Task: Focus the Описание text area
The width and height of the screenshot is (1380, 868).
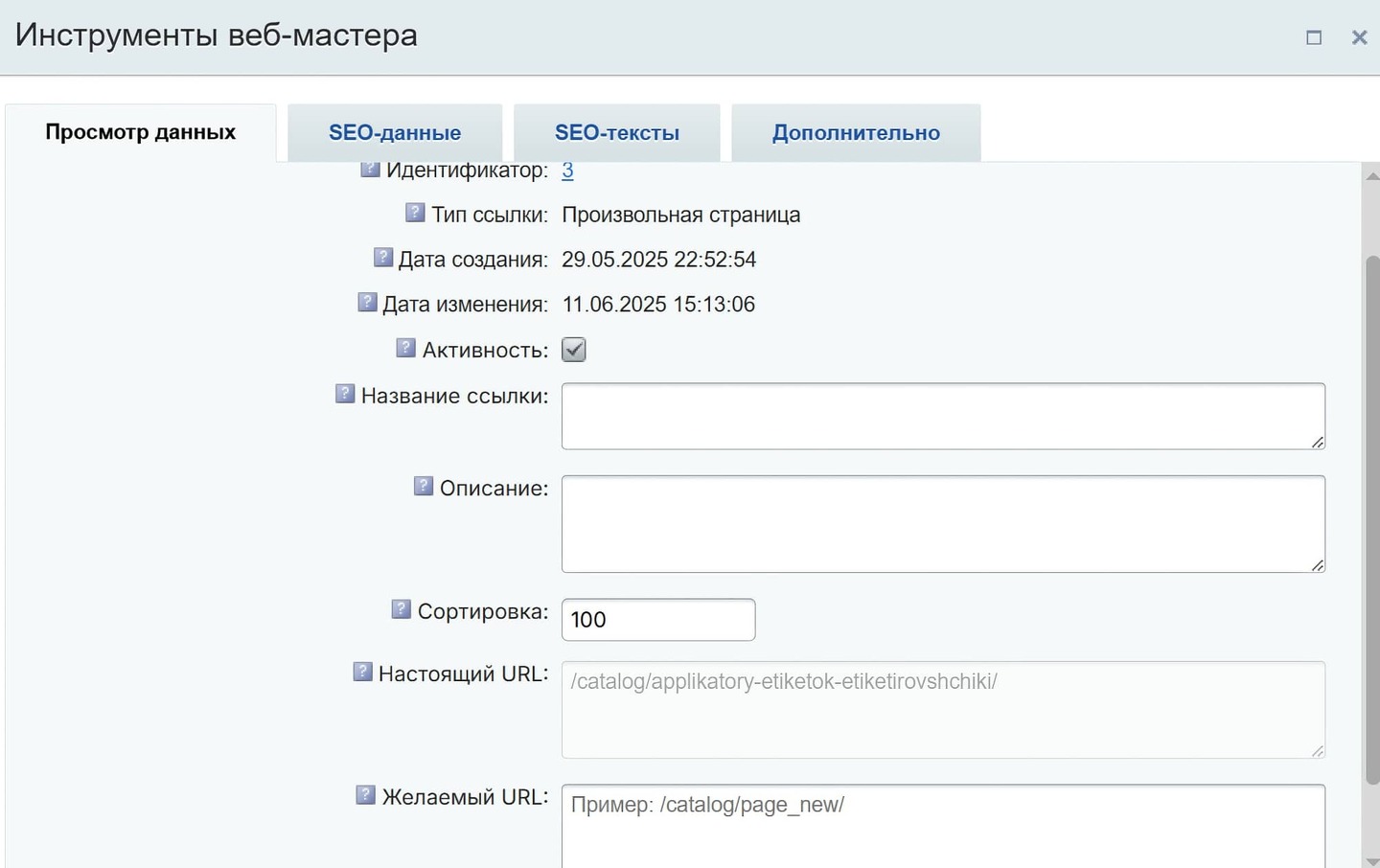Action: click(943, 524)
